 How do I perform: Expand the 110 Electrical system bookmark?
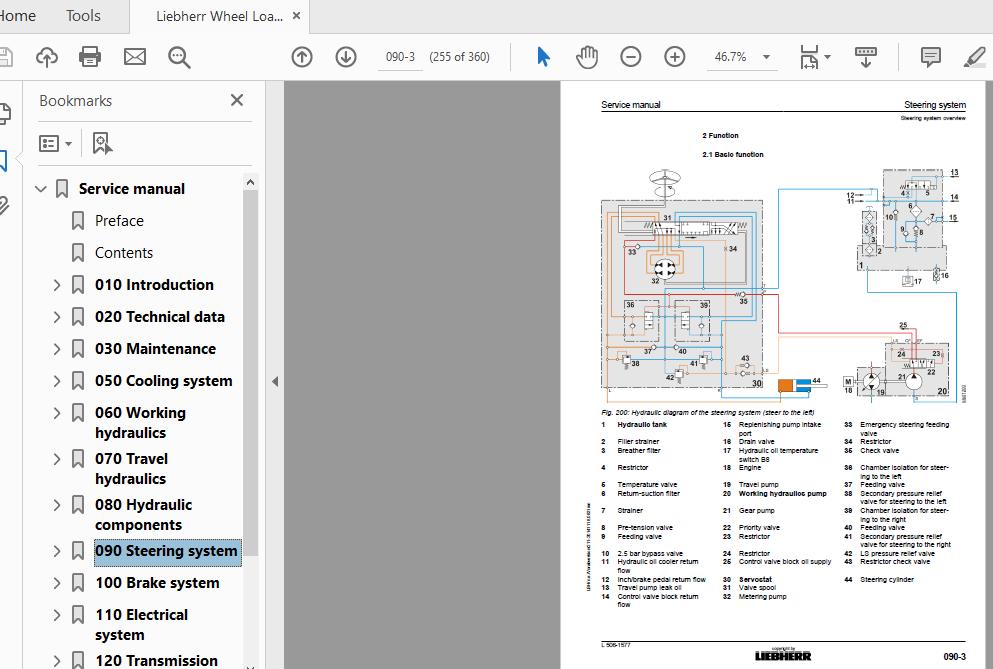(x=57, y=613)
